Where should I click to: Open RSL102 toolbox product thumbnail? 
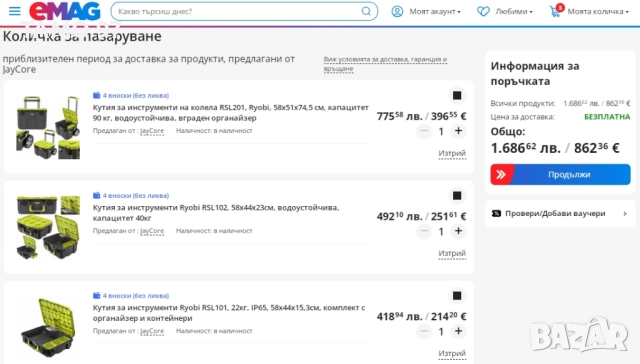coord(48,227)
